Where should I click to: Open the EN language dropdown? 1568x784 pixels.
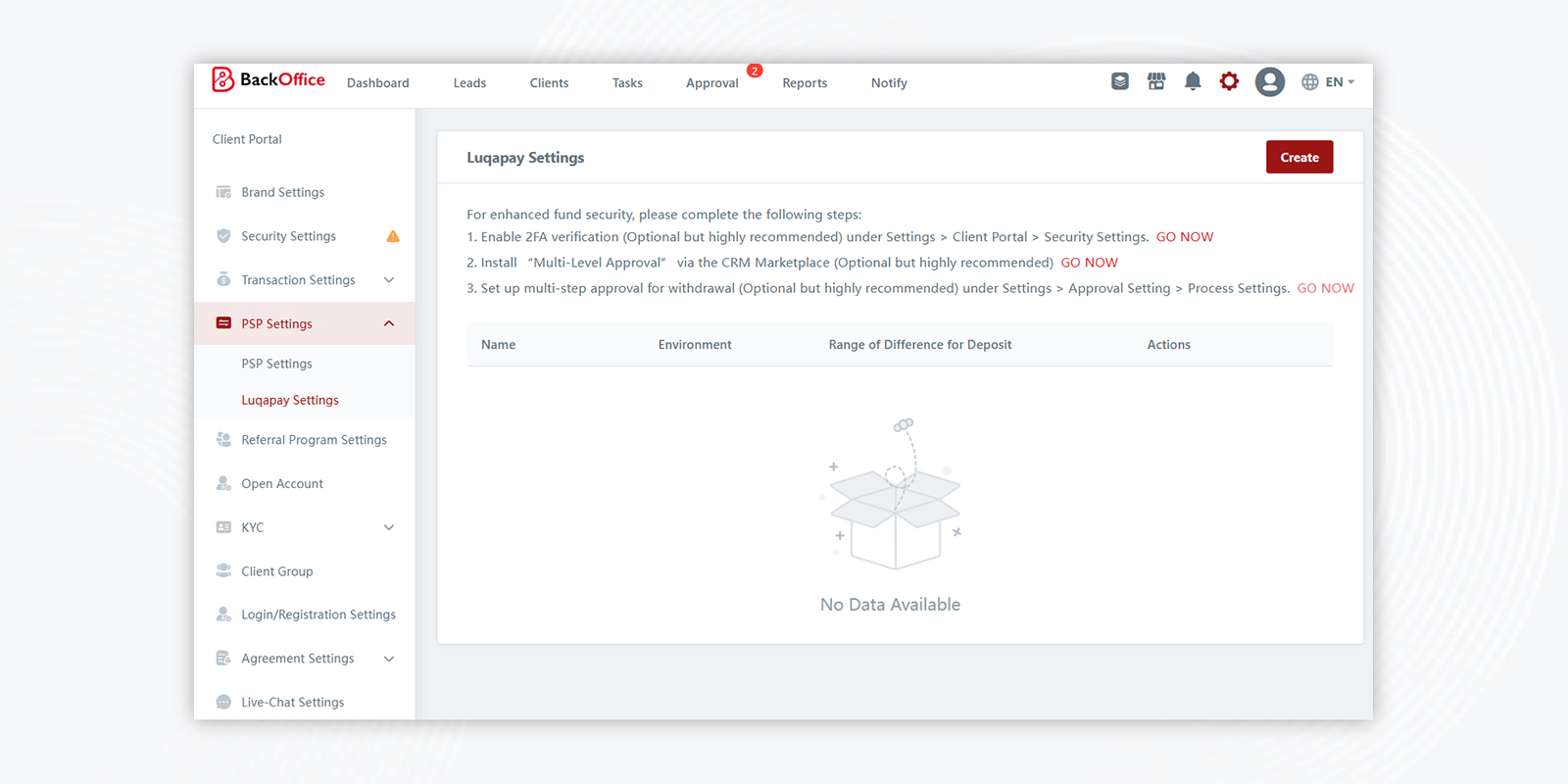click(x=1340, y=82)
